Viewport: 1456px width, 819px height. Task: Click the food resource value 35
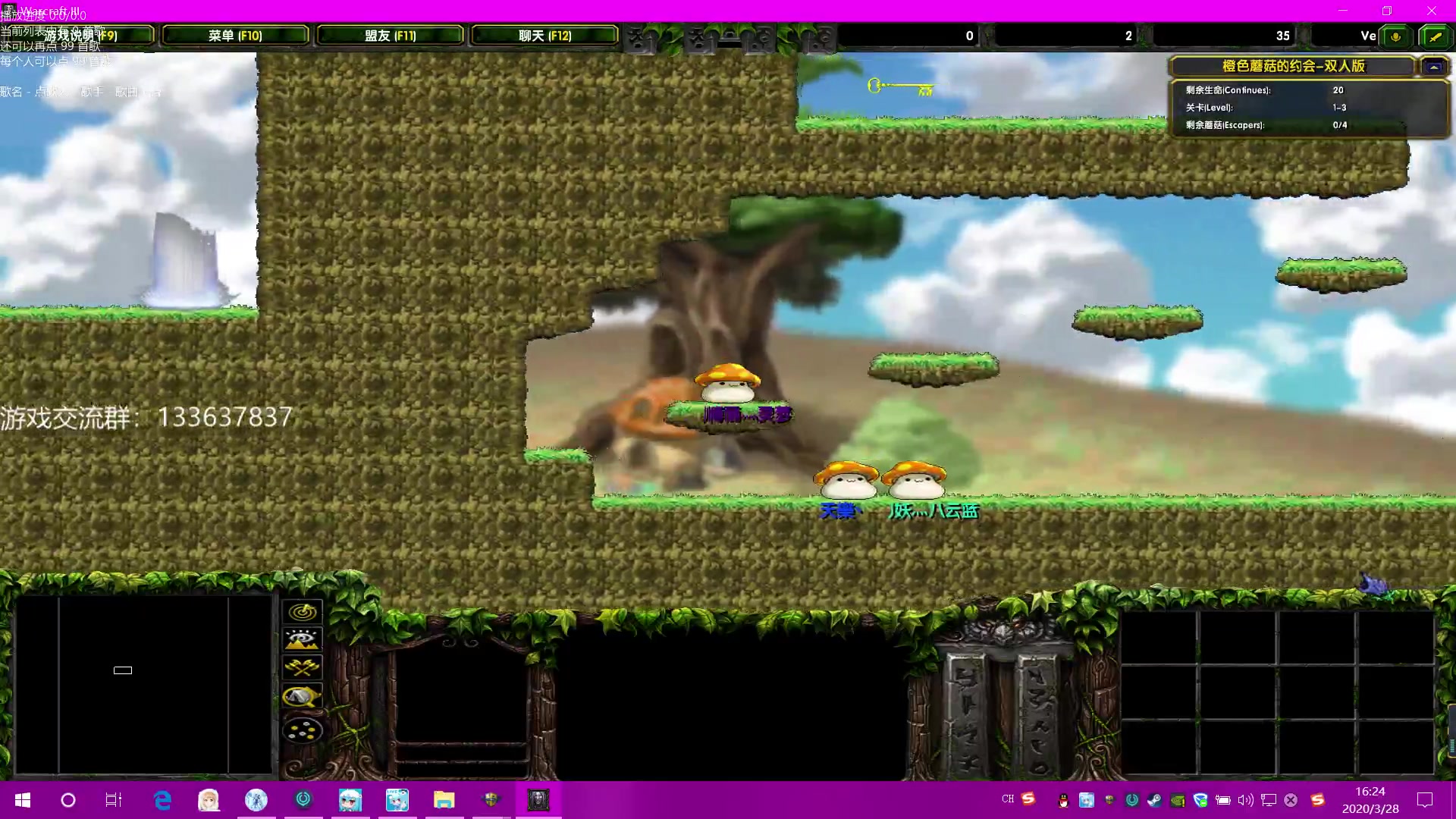(1282, 36)
